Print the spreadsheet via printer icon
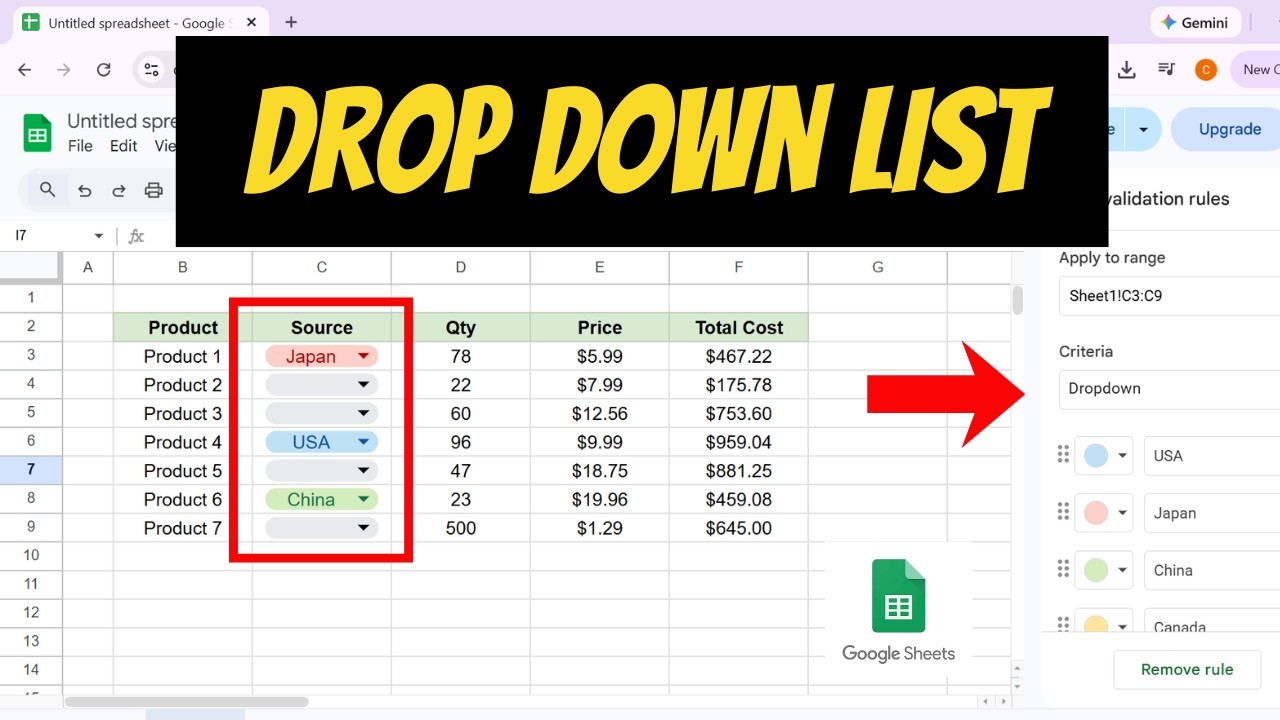The height and width of the screenshot is (720, 1280). [153, 190]
